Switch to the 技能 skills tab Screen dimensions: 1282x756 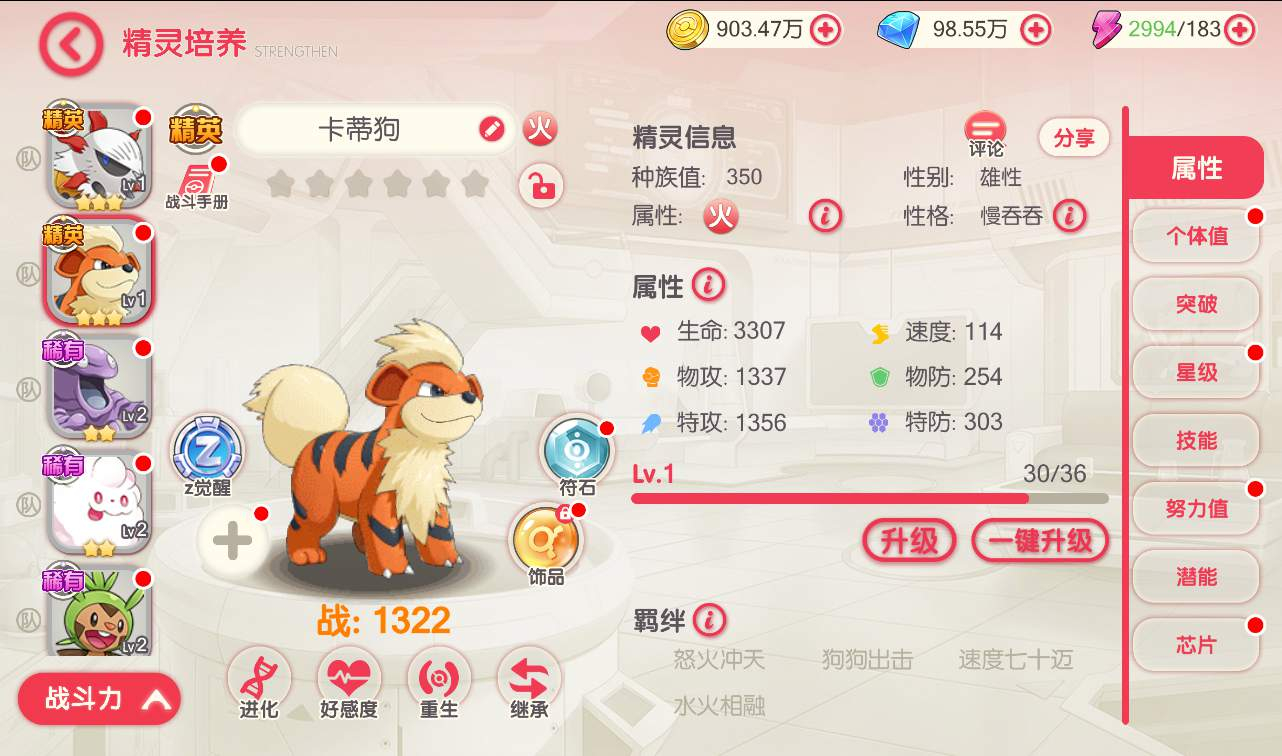tap(1196, 440)
